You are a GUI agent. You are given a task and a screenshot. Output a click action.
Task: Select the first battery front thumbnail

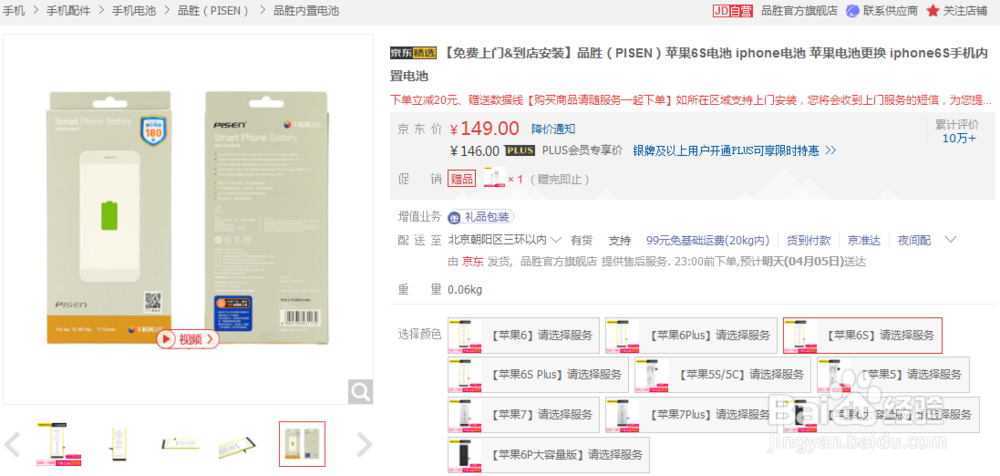point(58,444)
